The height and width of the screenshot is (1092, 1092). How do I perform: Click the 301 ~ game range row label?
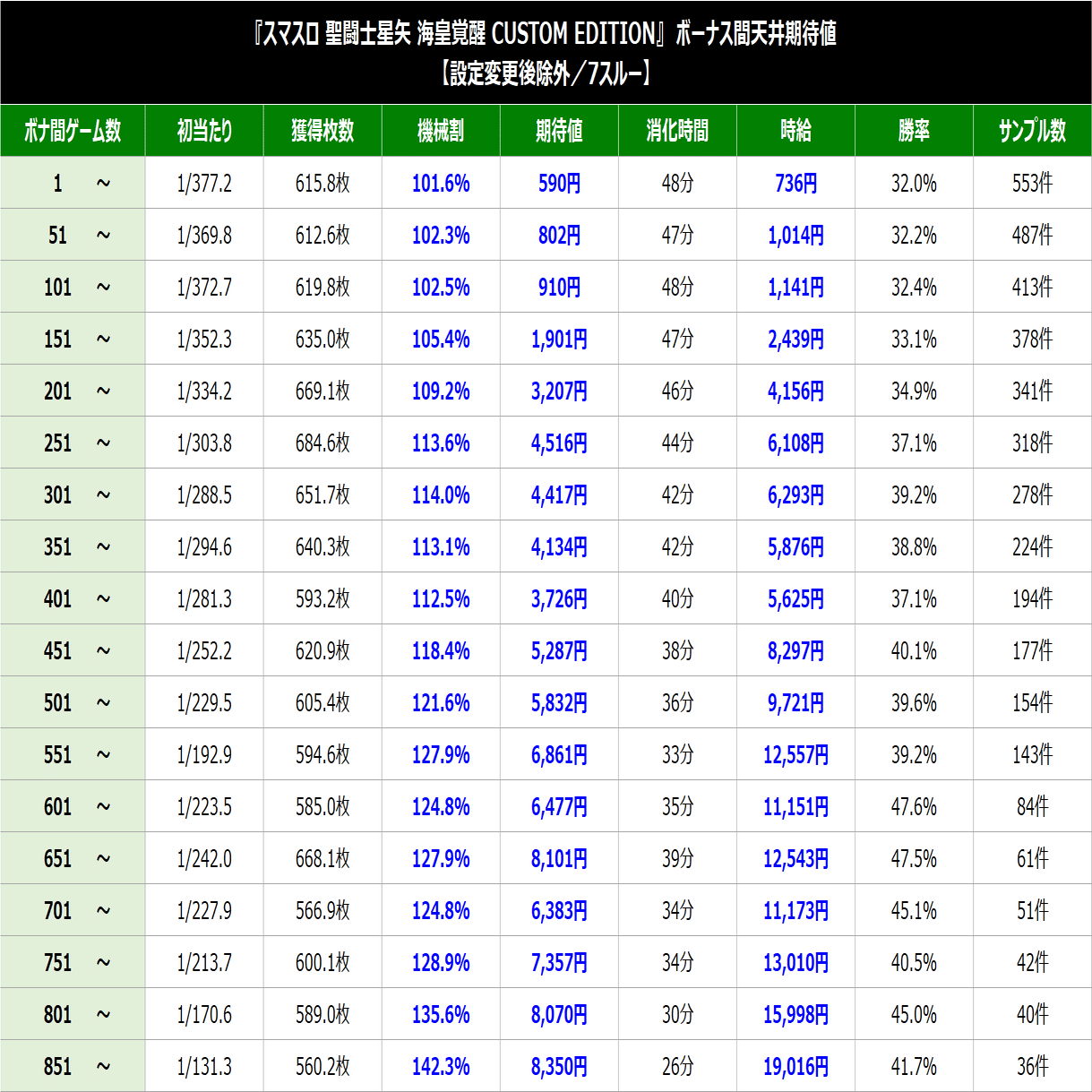(x=73, y=494)
